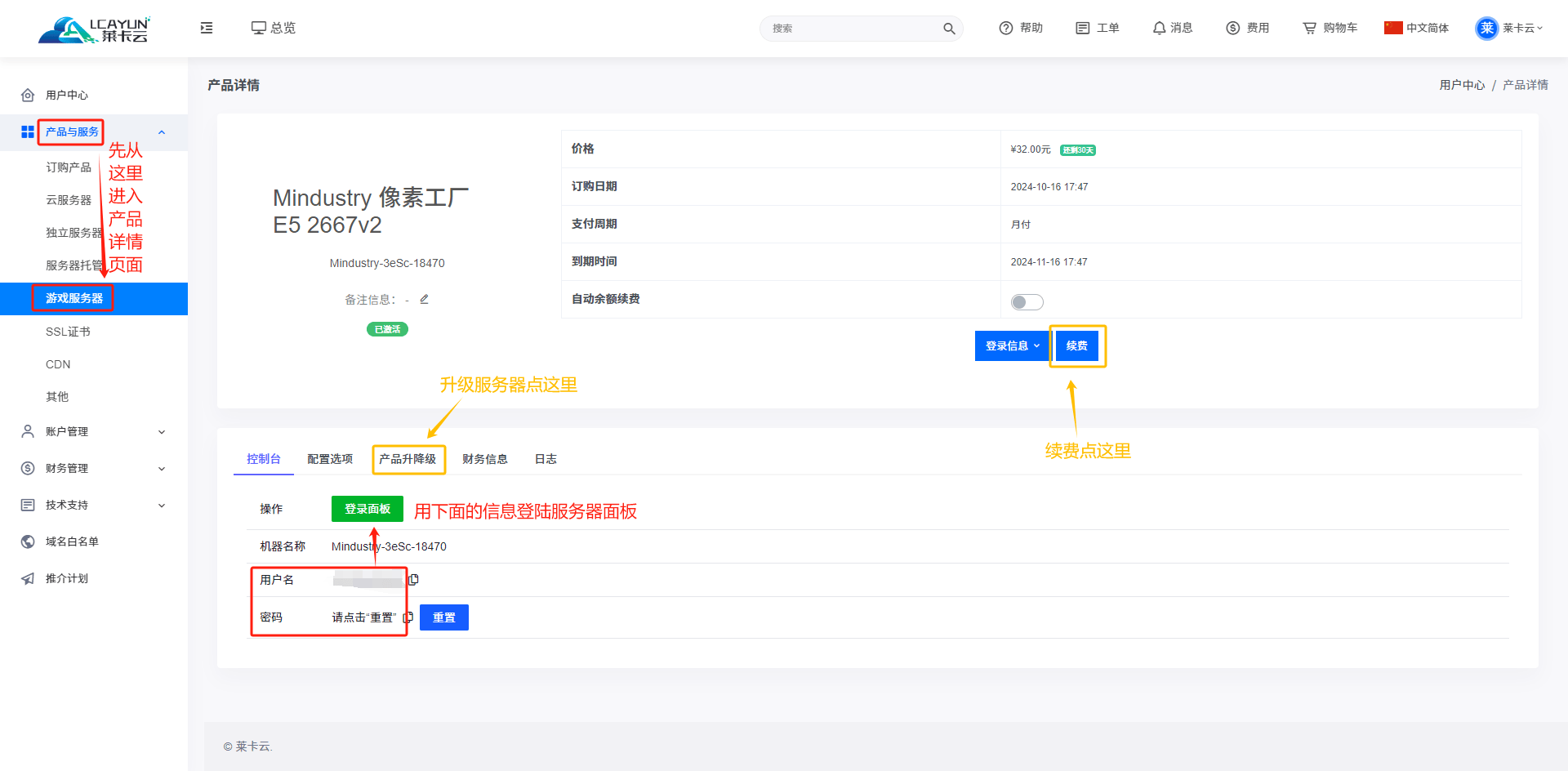The height and width of the screenshot is (771, 1568).
Task: Click the 用户中心 breadcrumb link
Action: (1462, 85)
